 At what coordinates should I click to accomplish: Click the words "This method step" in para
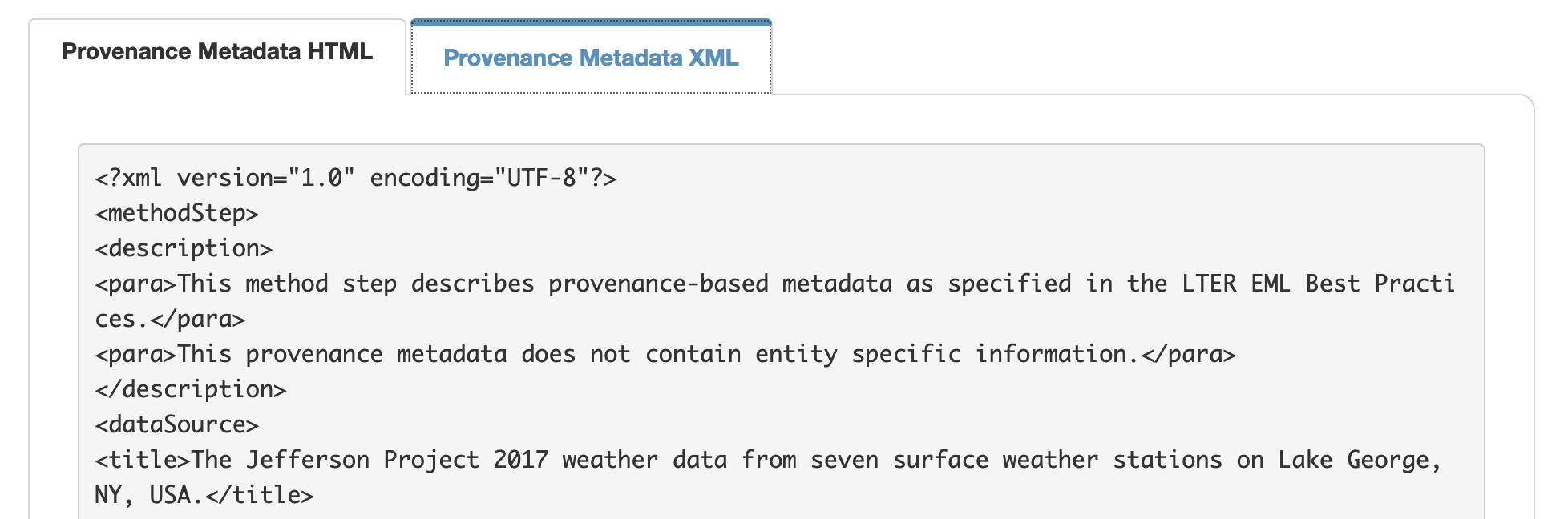coord(287,284)
